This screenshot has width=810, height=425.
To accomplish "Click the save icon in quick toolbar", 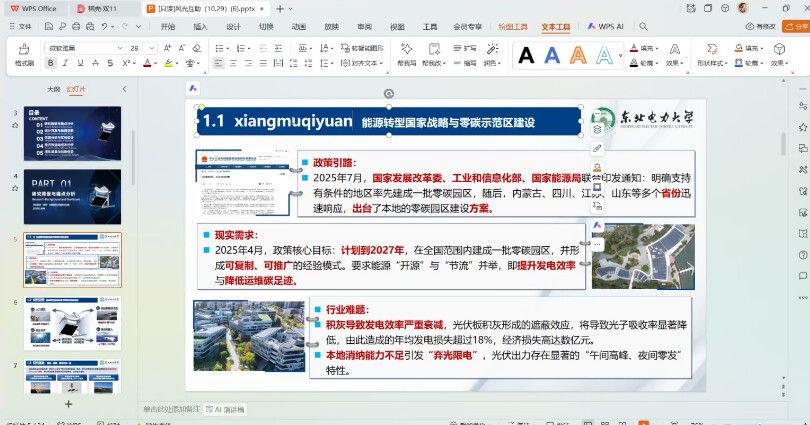I will (51, 27).
